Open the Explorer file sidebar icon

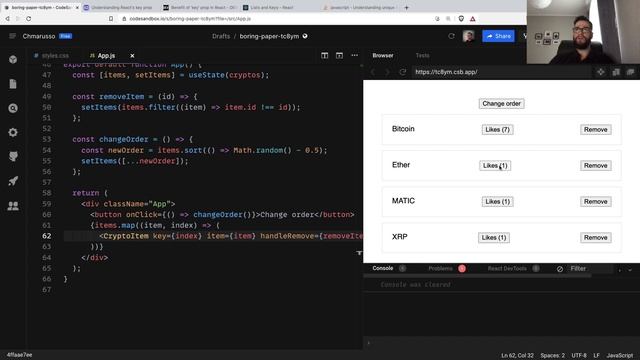pos(13,84)
